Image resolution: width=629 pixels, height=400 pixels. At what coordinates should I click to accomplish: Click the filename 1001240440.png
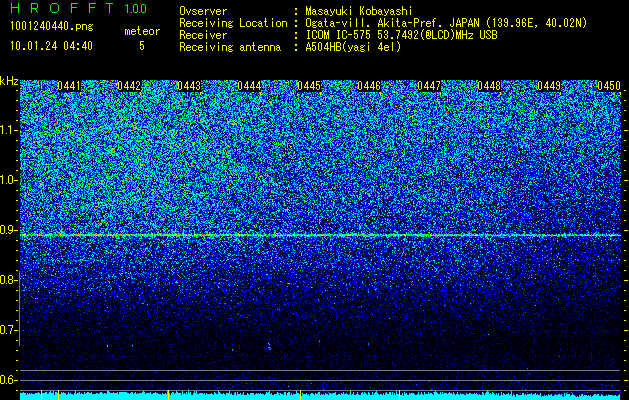coord(52,27)
